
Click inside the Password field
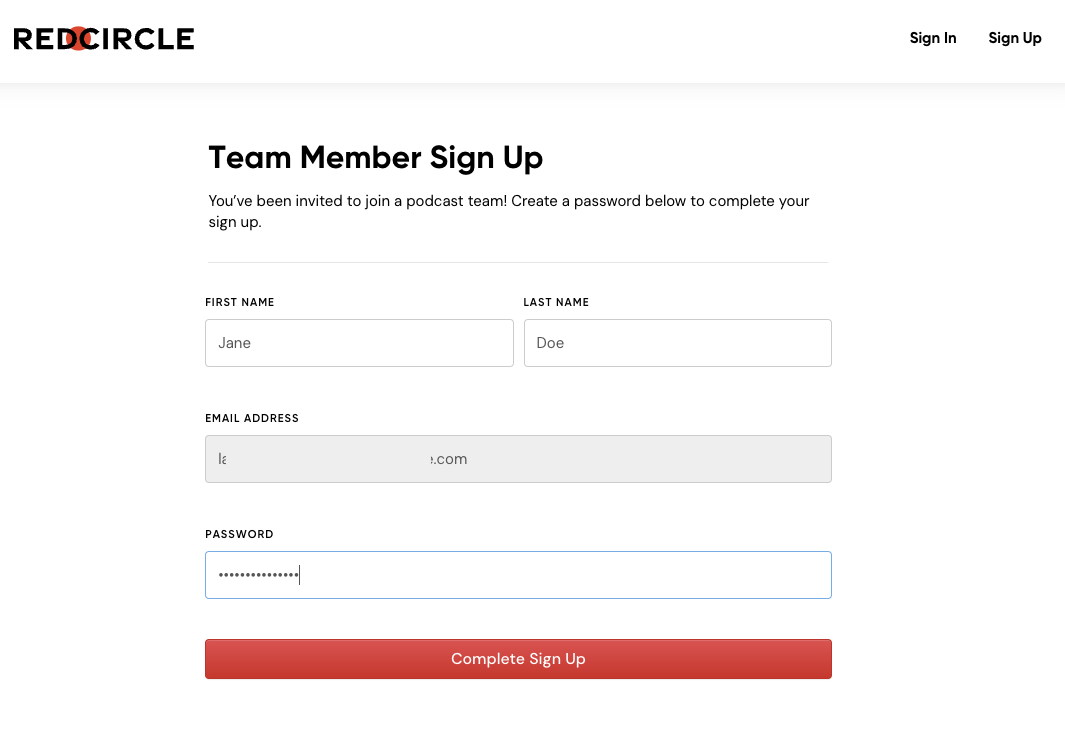click(560, 575)
